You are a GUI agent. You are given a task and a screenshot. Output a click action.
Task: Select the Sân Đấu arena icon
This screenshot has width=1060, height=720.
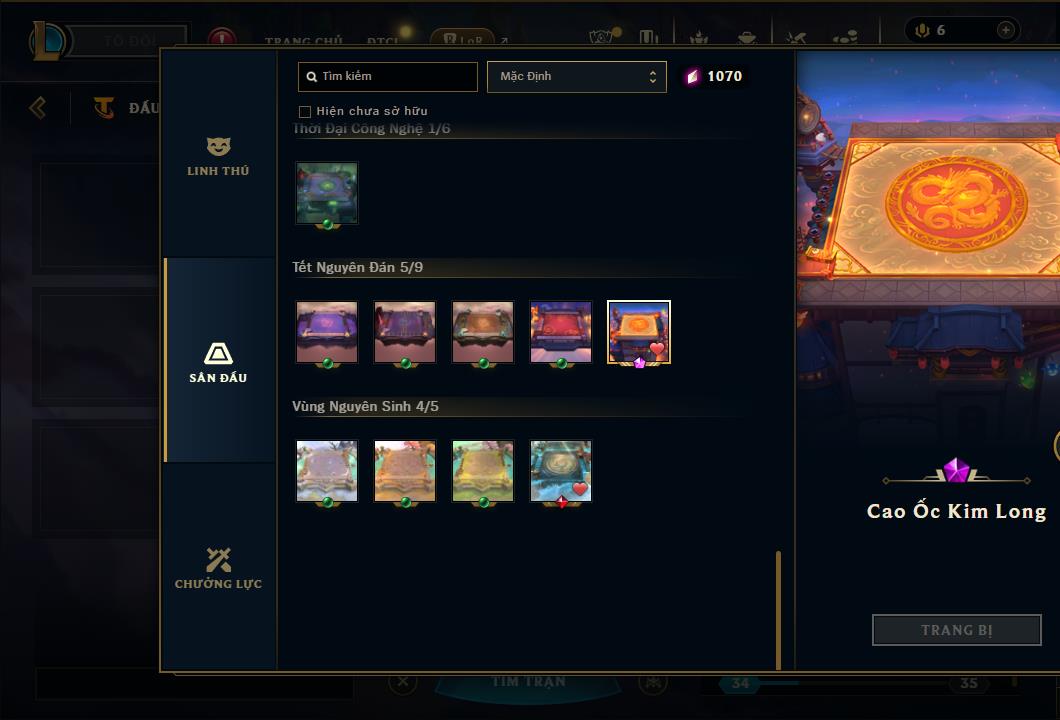click(x=218, y=354)
